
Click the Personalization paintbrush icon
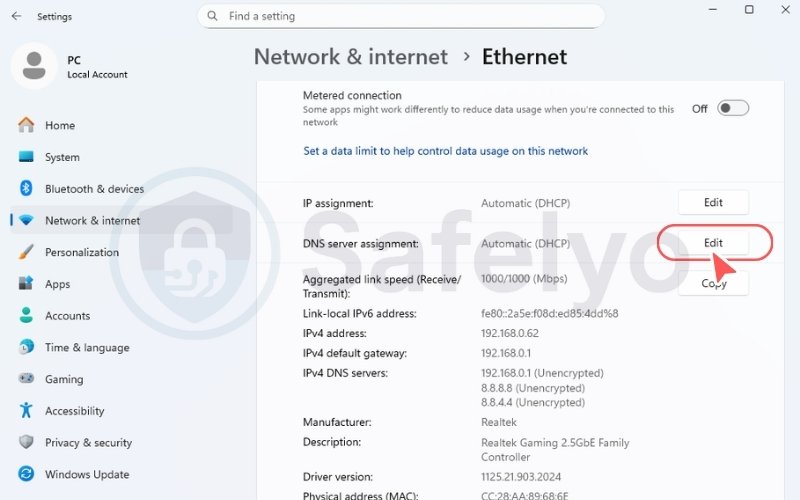click(x=26, y=252)
